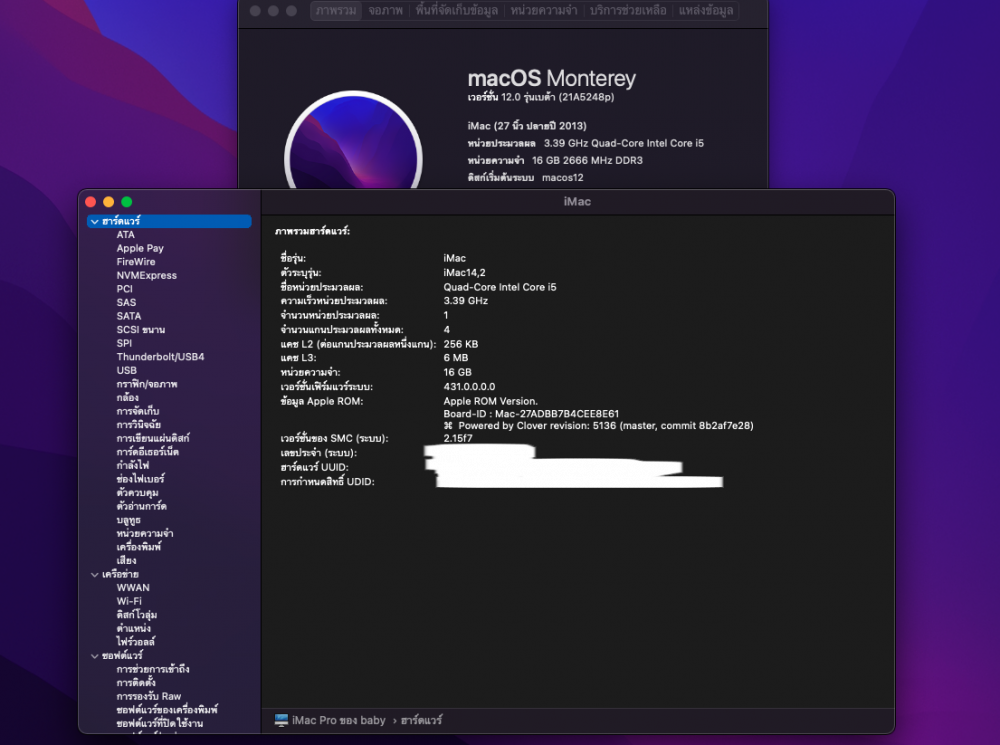Select การวินิจฉัย in the sidebar
Viewport: 1000px width, 745px height.
[x=138, y=425]
